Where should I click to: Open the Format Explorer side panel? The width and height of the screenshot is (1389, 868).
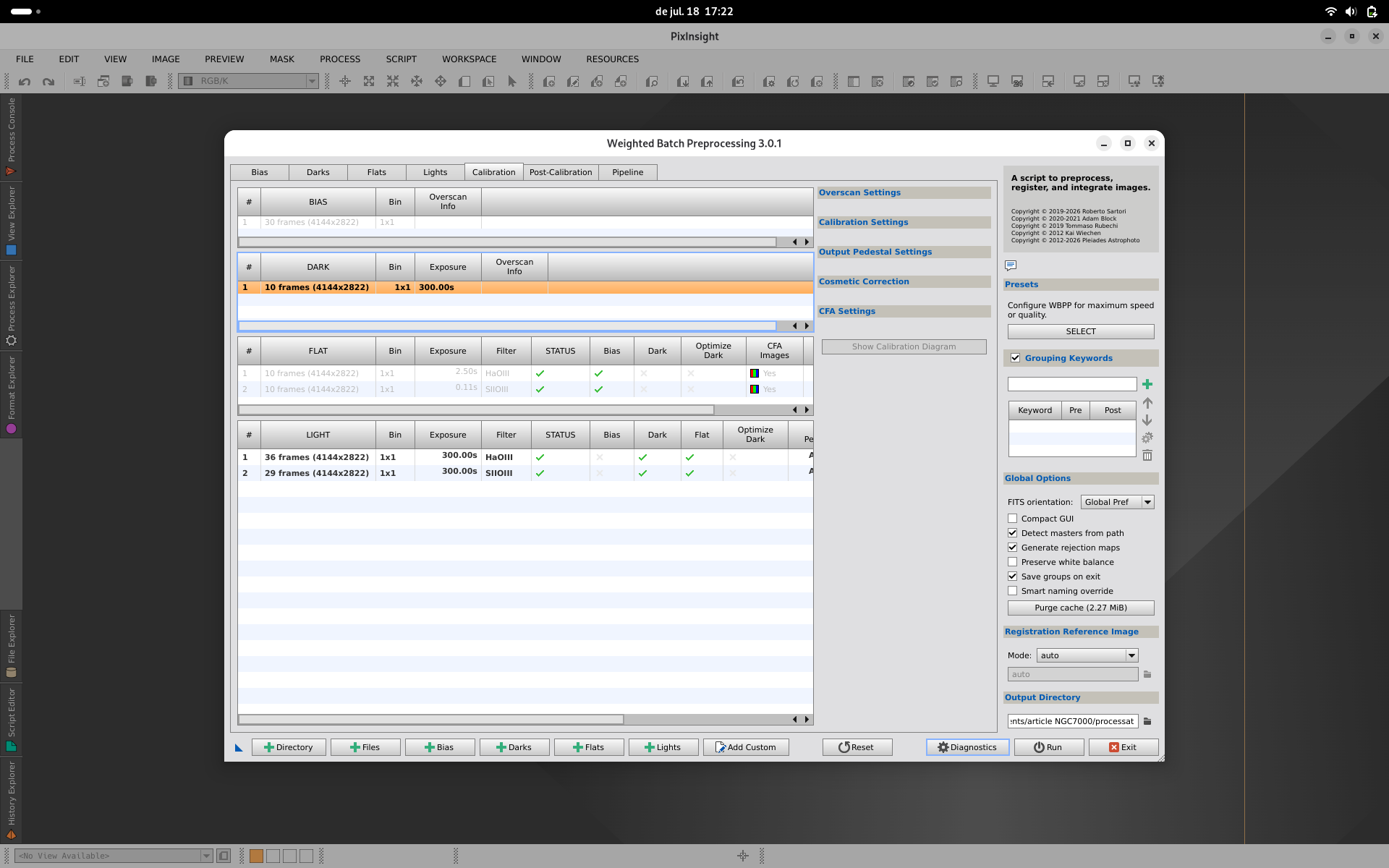(11, 395)
